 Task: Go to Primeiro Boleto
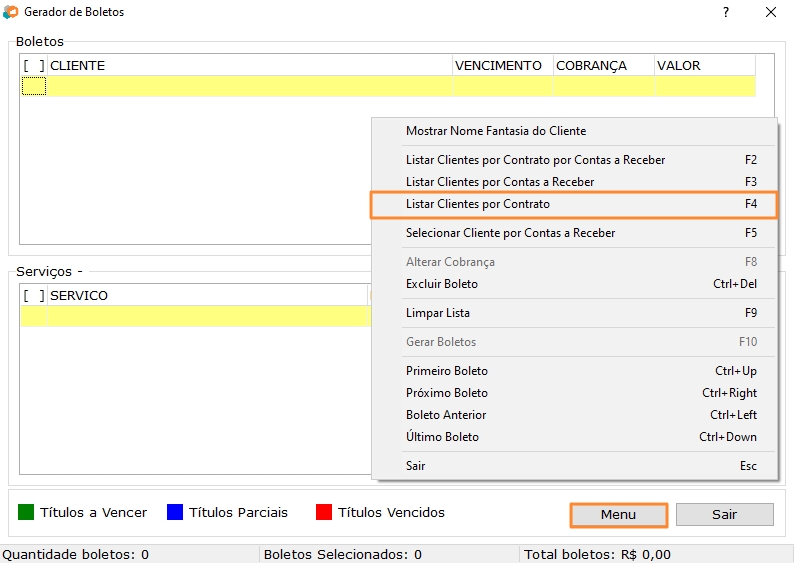click(x=447, y=371)
